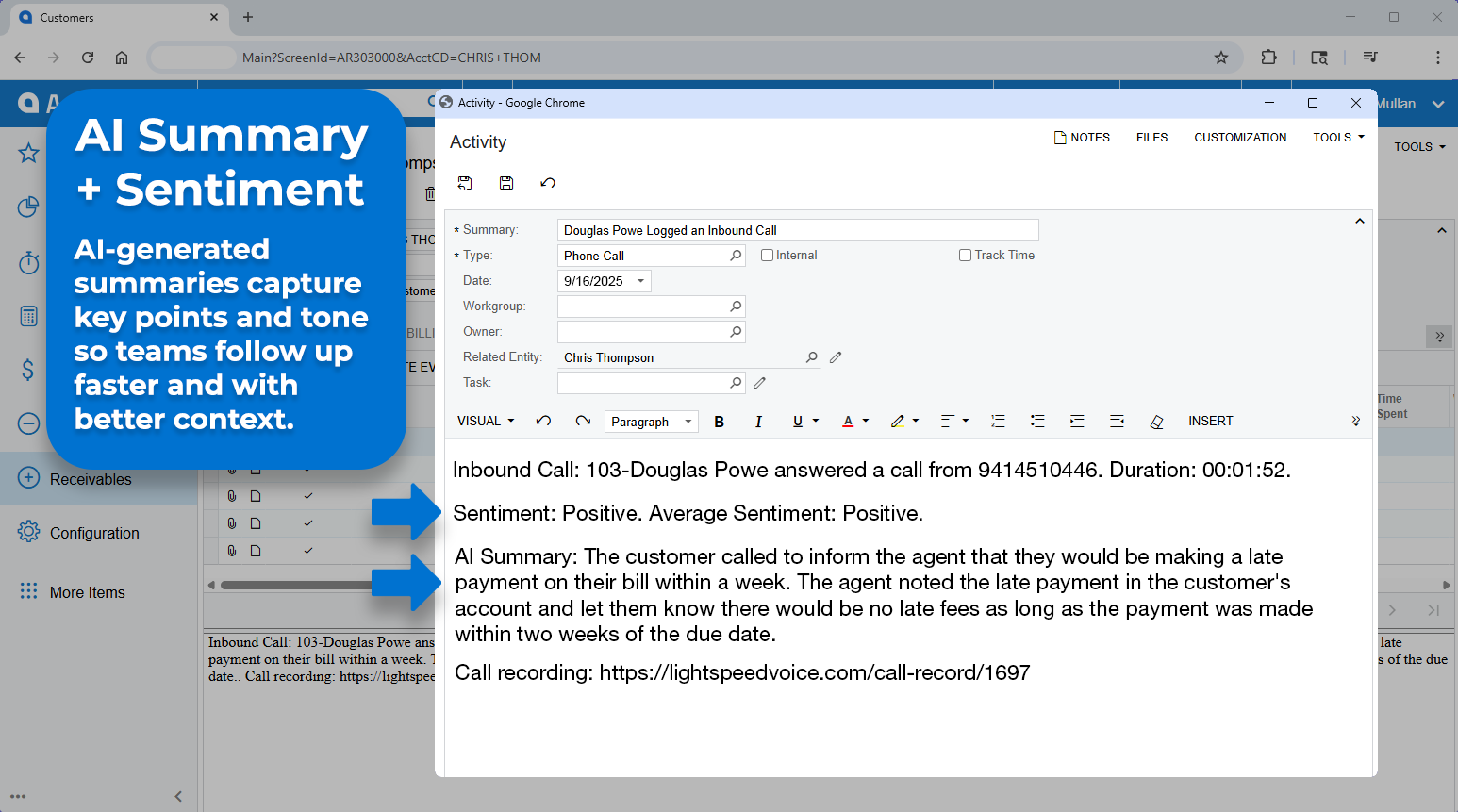Open the VISUAL editor mode dropdown
1458x812 pixels.
(x=486, y=422)
